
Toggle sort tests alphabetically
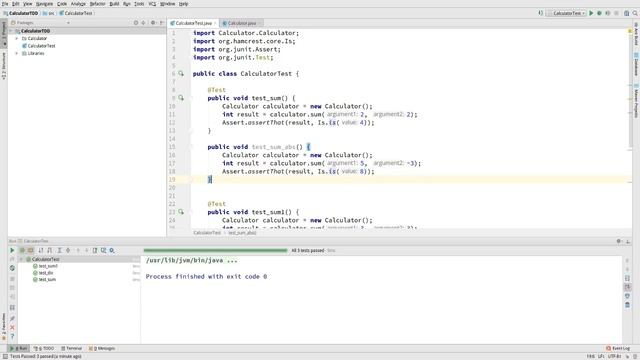41,250
